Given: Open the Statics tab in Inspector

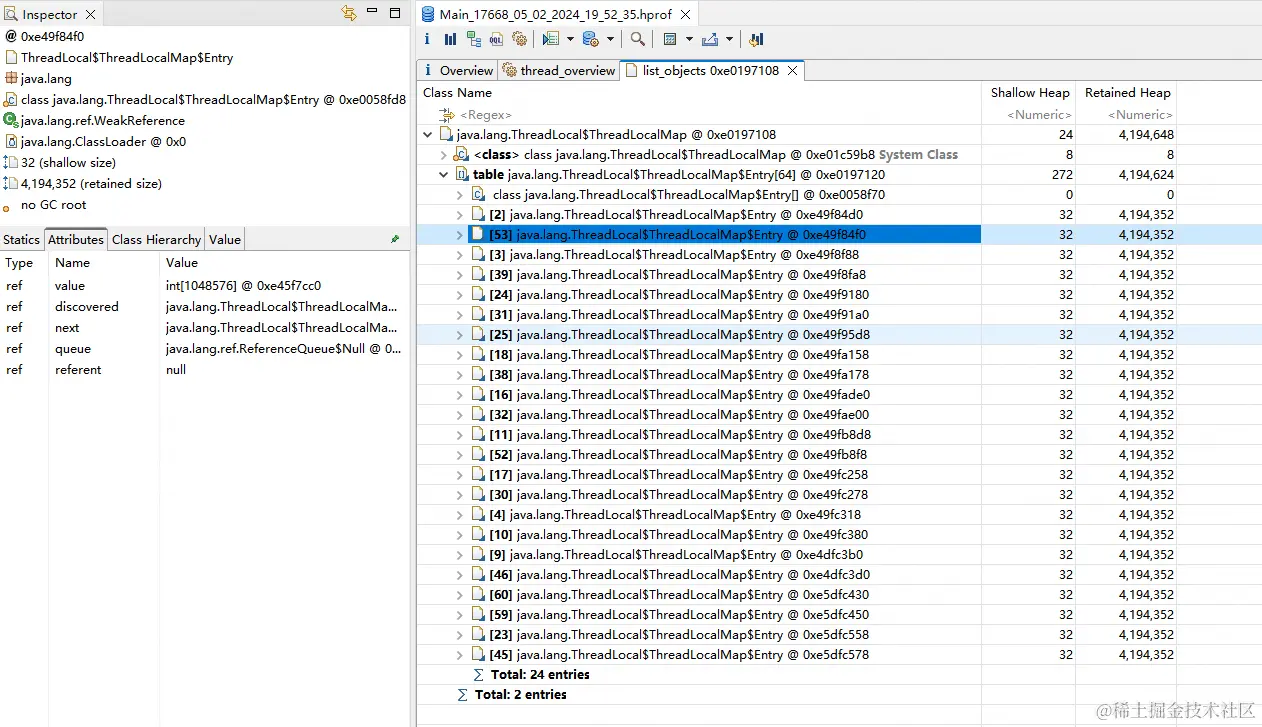Looking at the screenshot, I should point(21,239).
